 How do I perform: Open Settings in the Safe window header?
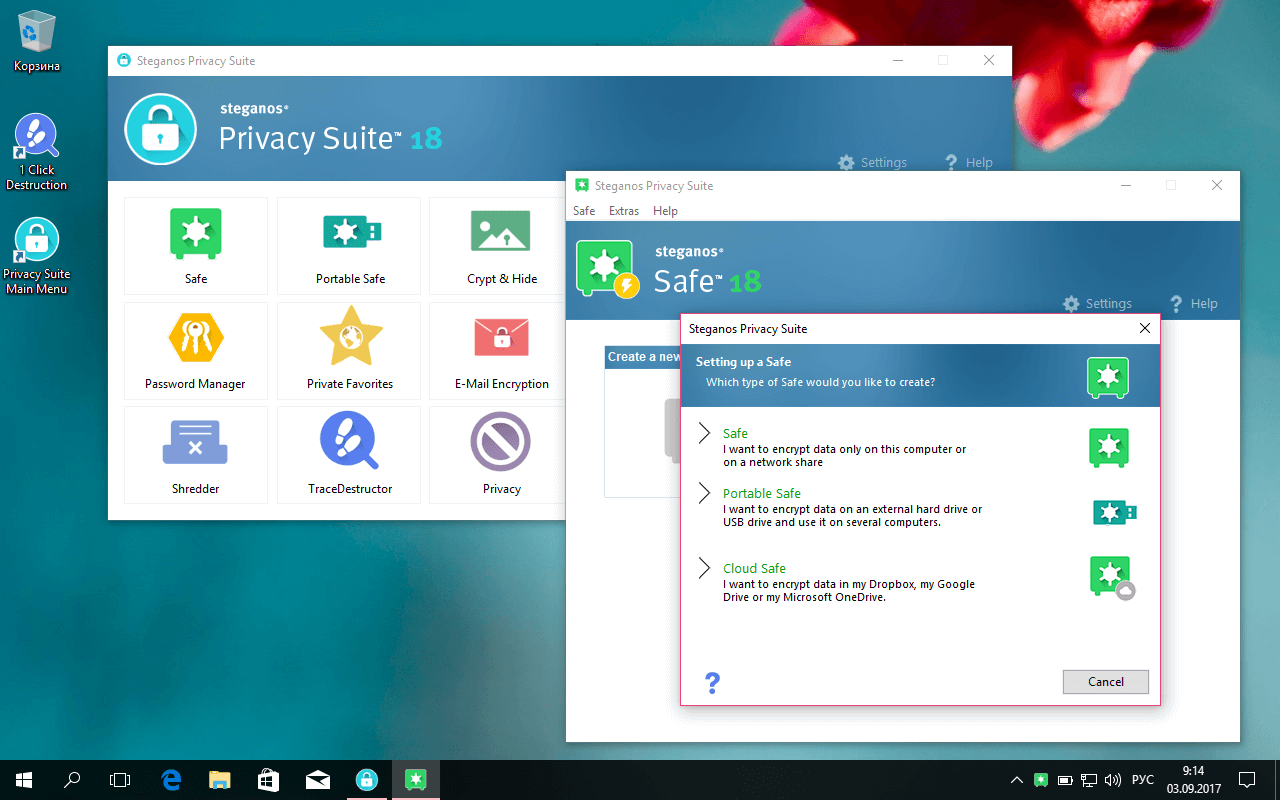[1097, 303]
